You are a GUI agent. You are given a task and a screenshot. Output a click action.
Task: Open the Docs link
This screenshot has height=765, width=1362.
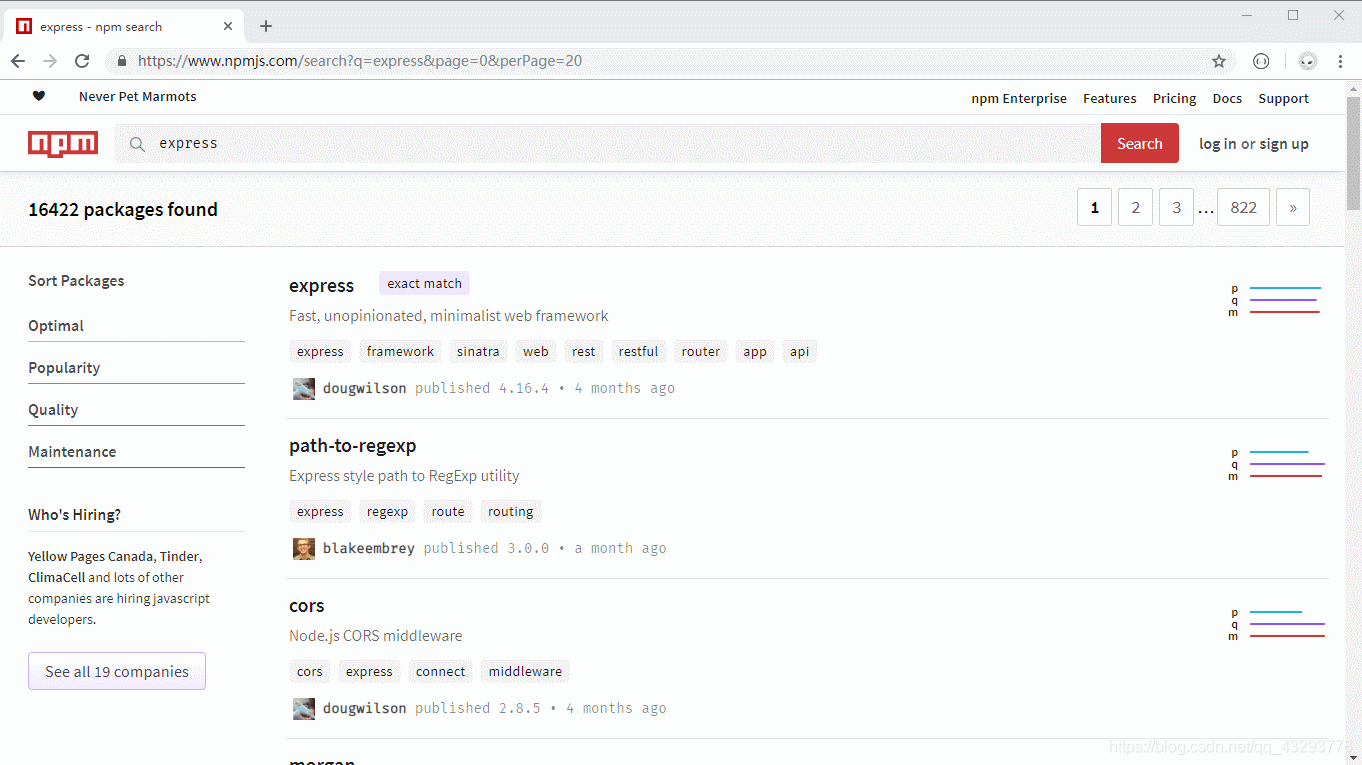pyautogui.click(x=1227, y=99)
